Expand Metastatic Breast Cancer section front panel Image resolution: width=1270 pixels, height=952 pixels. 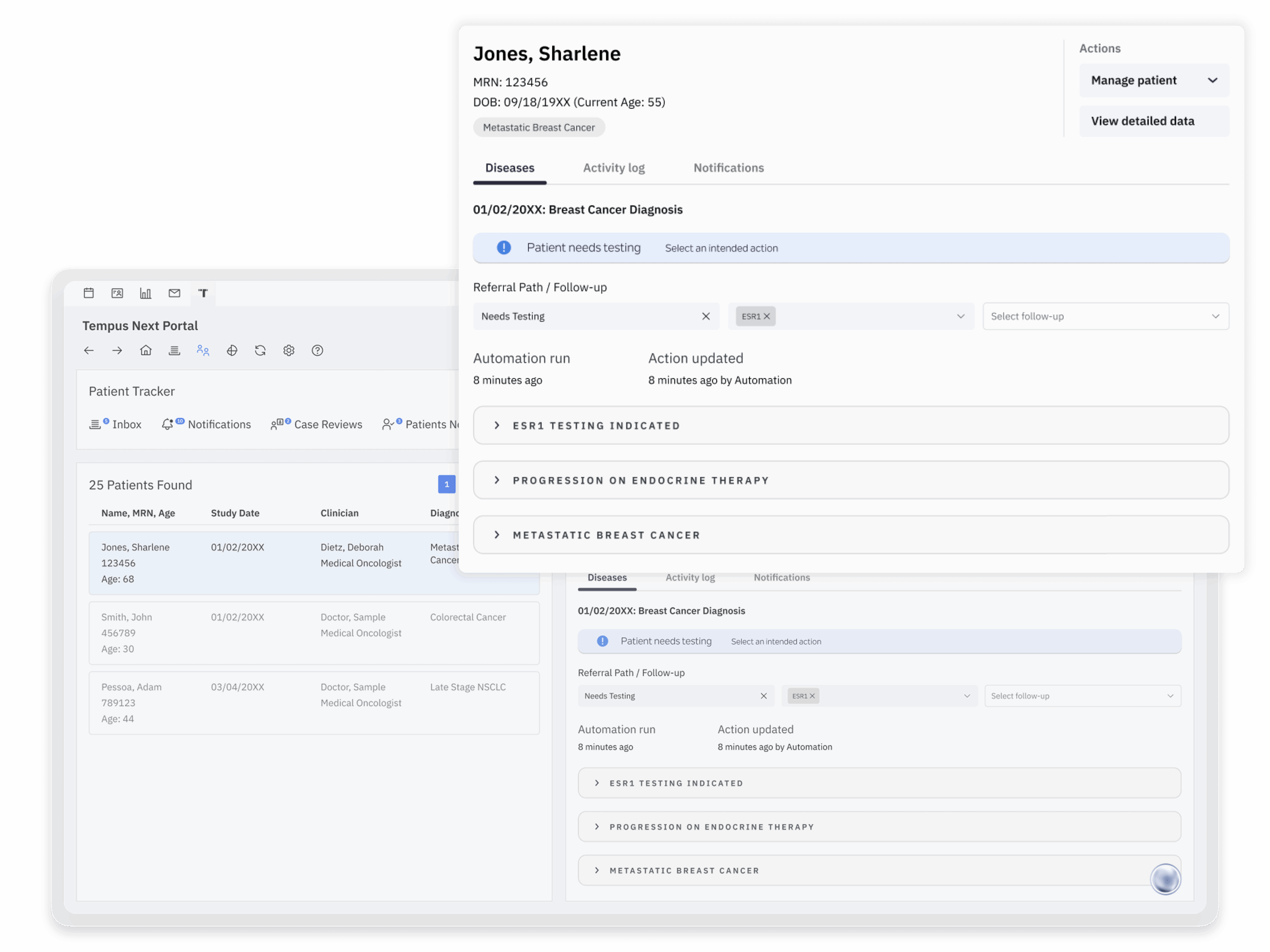(851, 535)
